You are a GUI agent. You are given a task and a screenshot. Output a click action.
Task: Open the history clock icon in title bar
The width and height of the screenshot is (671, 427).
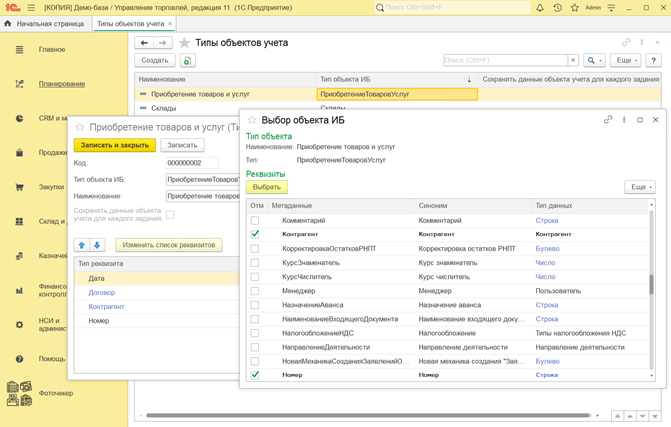[557, 8]
